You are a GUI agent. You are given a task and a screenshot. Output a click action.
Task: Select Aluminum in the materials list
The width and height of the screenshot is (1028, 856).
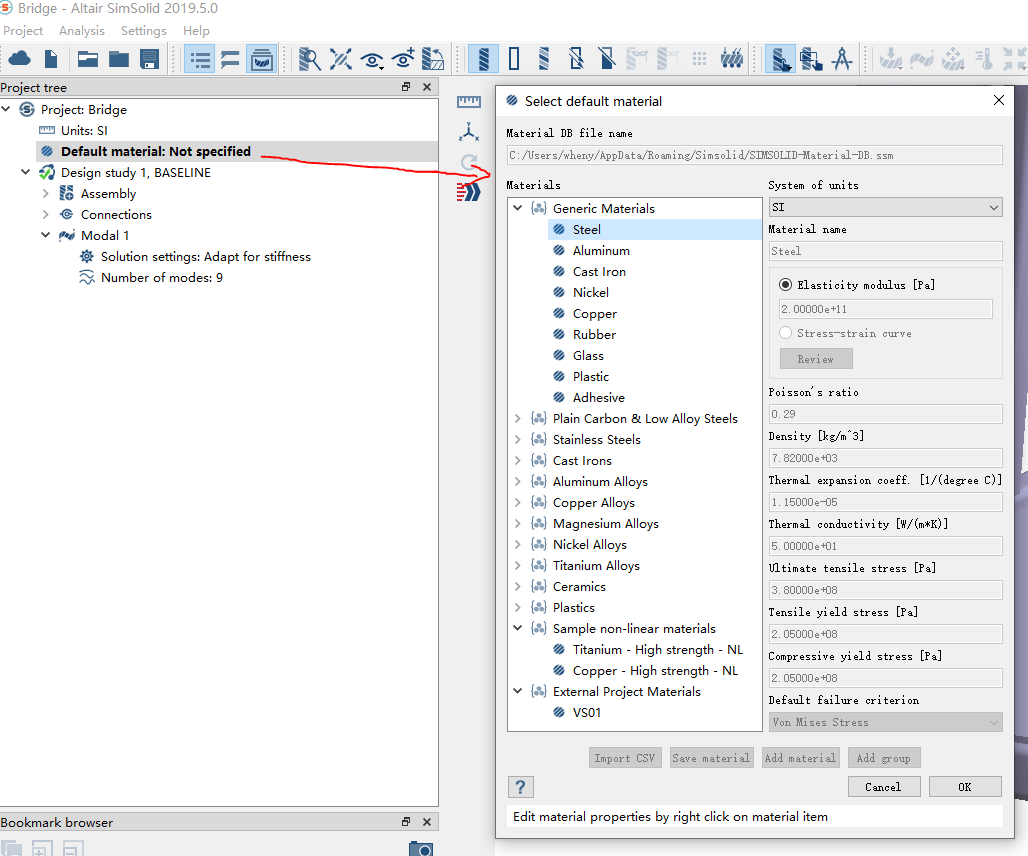[x=601, y=251]
